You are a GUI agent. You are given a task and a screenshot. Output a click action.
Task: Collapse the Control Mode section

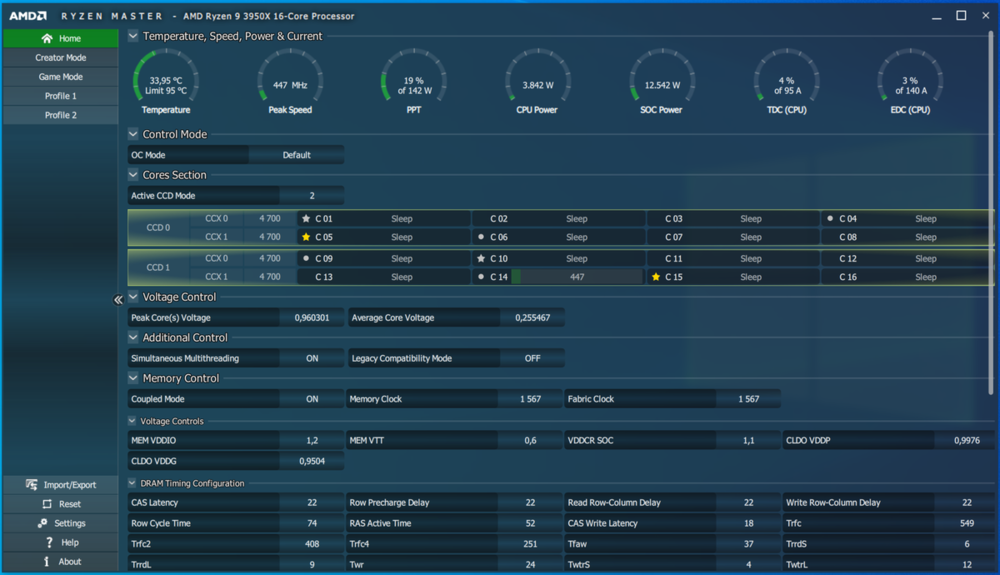pos(133,134)
